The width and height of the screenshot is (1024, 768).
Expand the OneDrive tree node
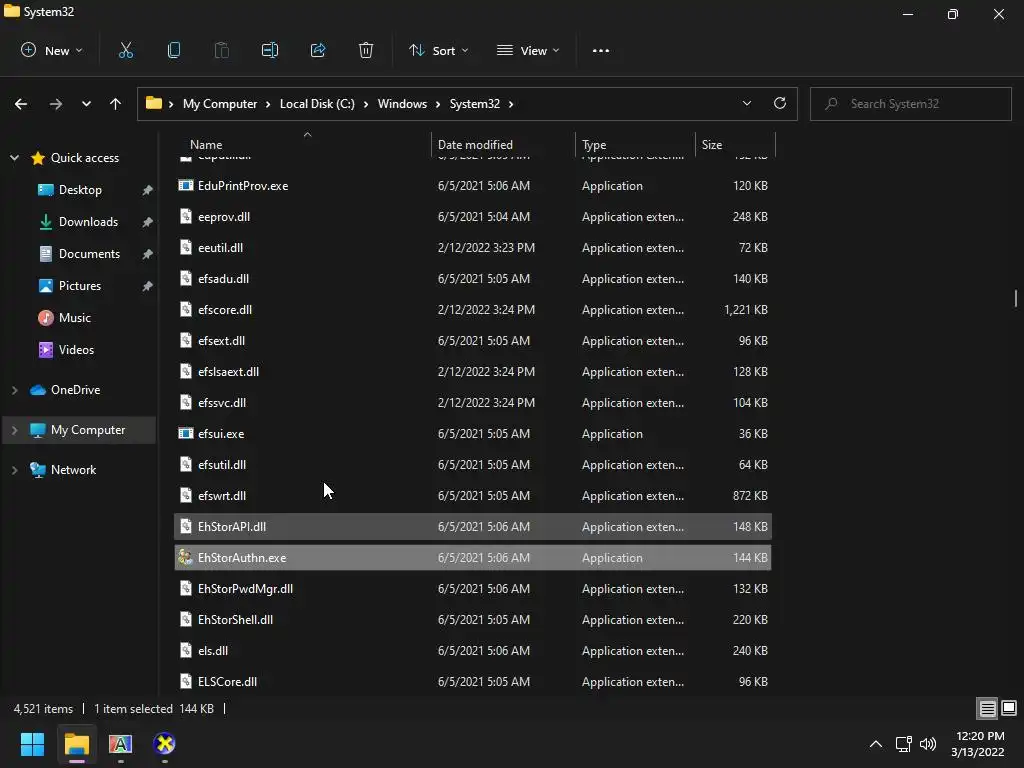tap(14, 390)
